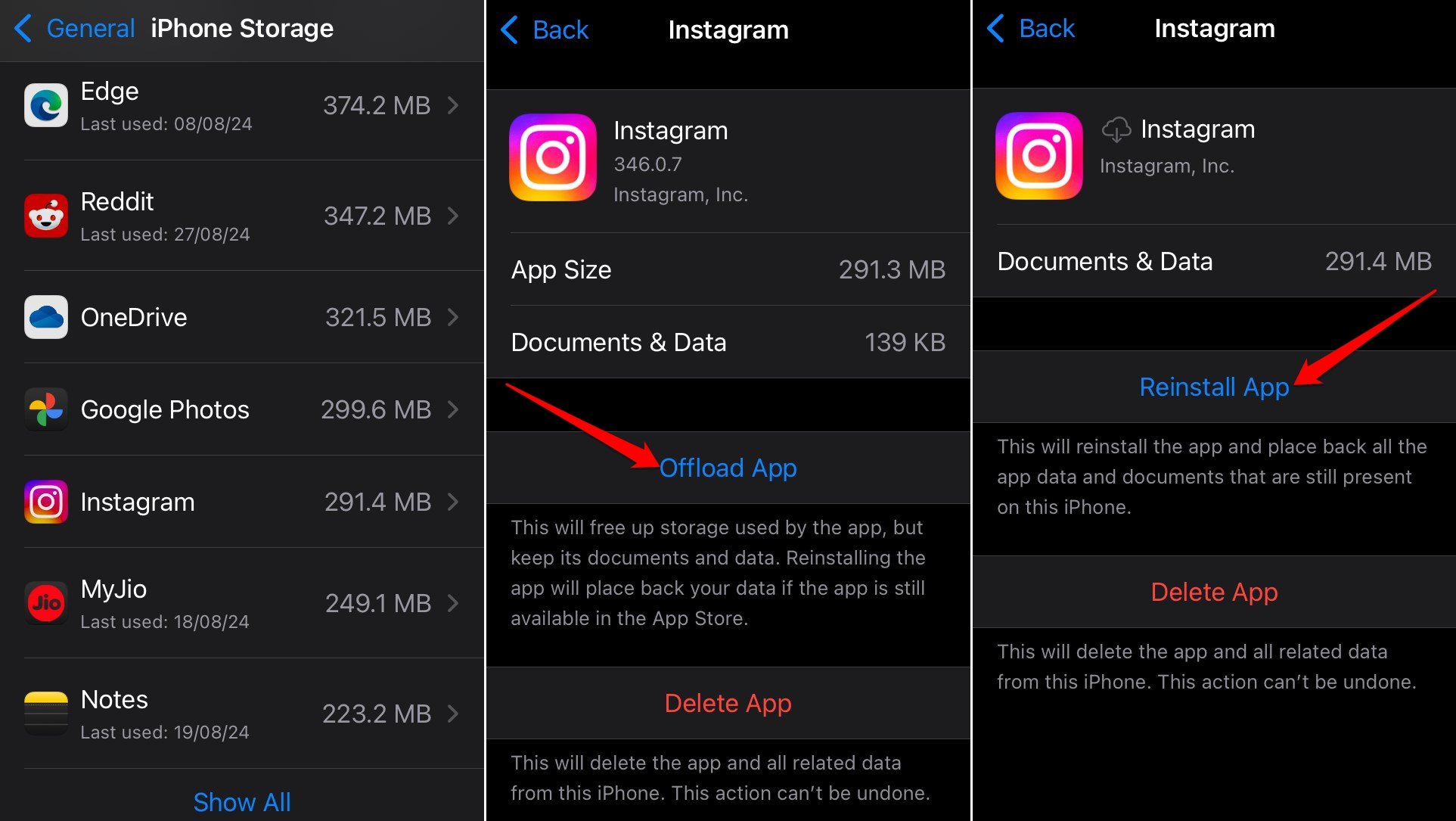The image size is (1456, 821).
Task: Click Reinstall App to restore Instagram
Action: tap(1213, 388)
